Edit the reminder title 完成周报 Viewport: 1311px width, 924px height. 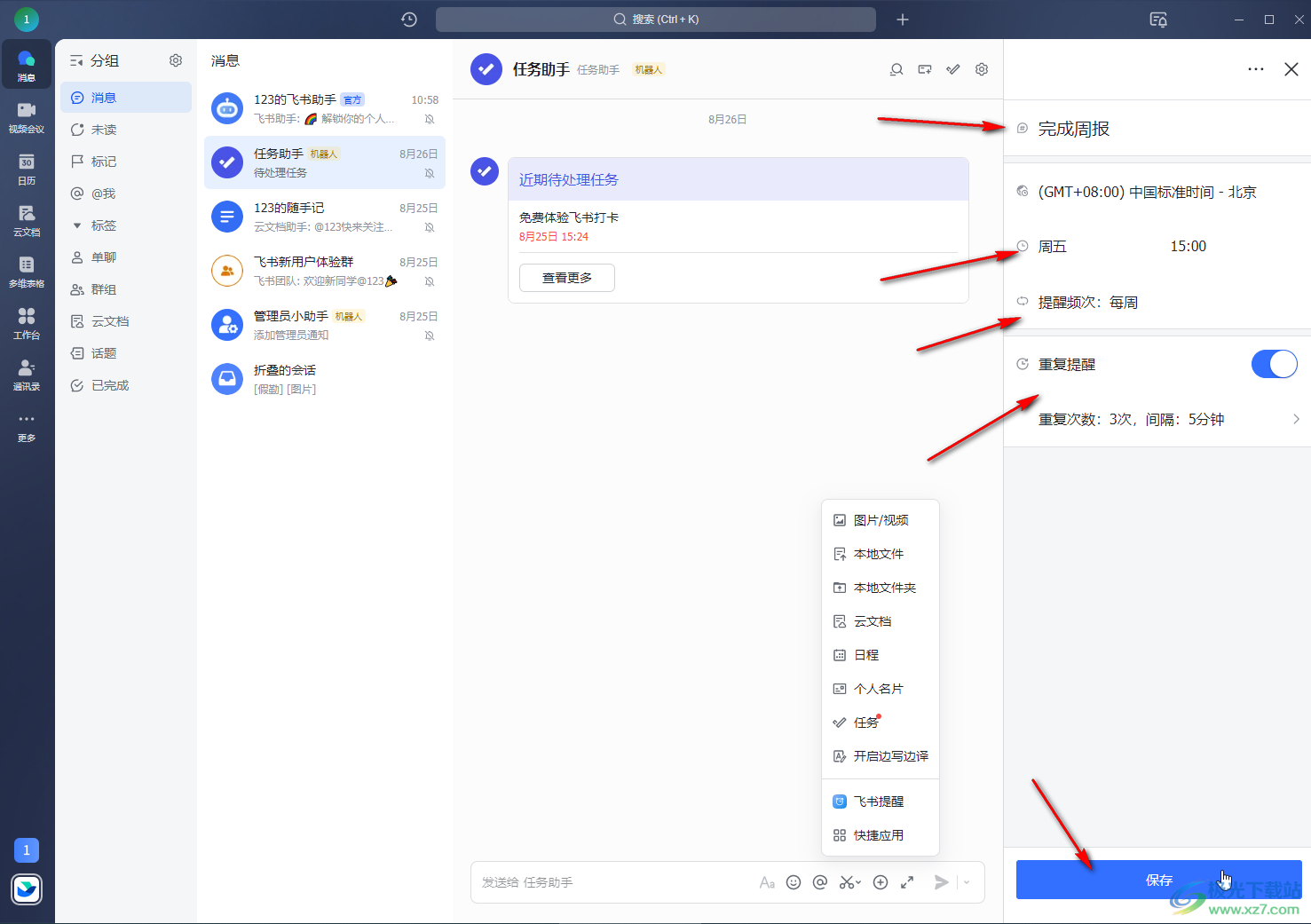(1074, 129)
